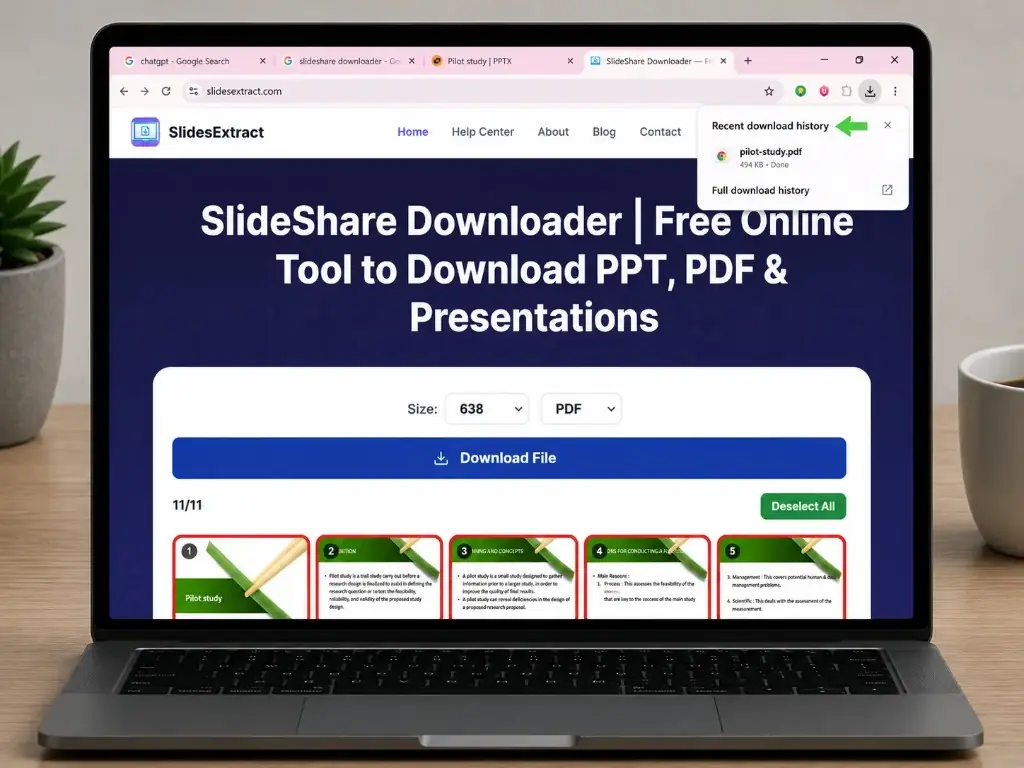Bookmark this page with the star icon
The image size is (1024, 768).
pos(769,91)
